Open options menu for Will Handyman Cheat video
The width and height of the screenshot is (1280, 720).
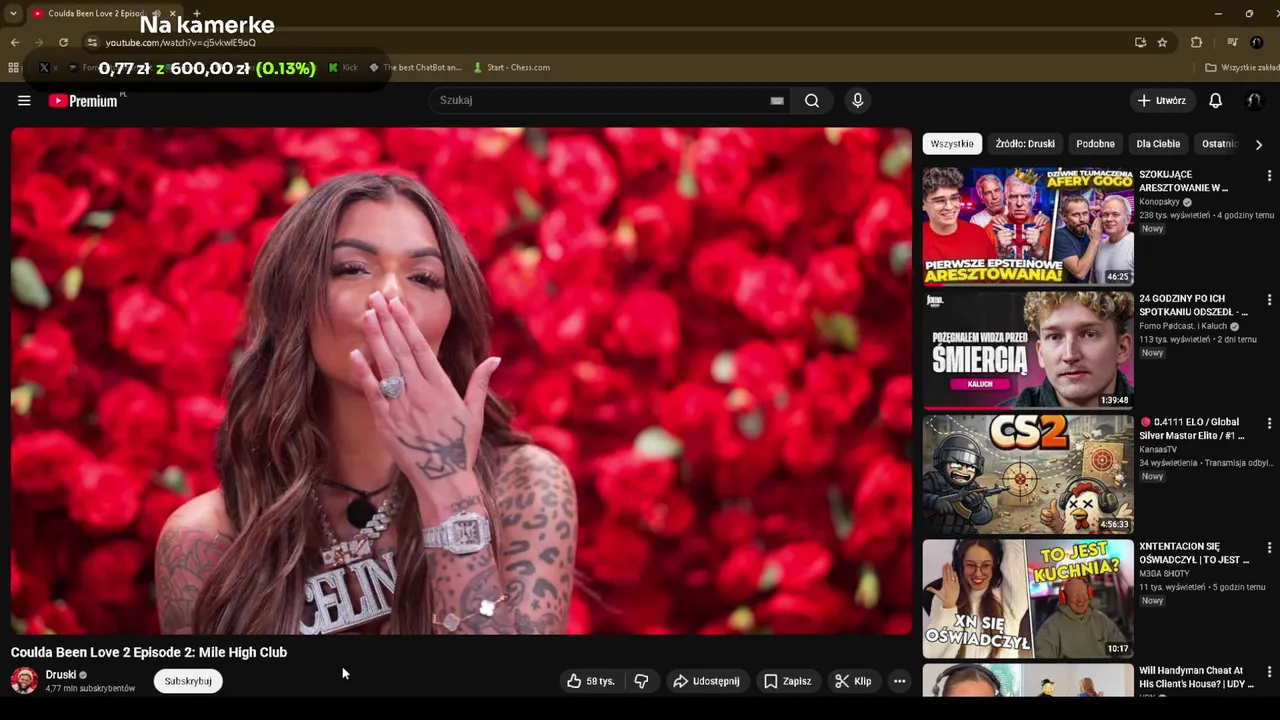1269,671
